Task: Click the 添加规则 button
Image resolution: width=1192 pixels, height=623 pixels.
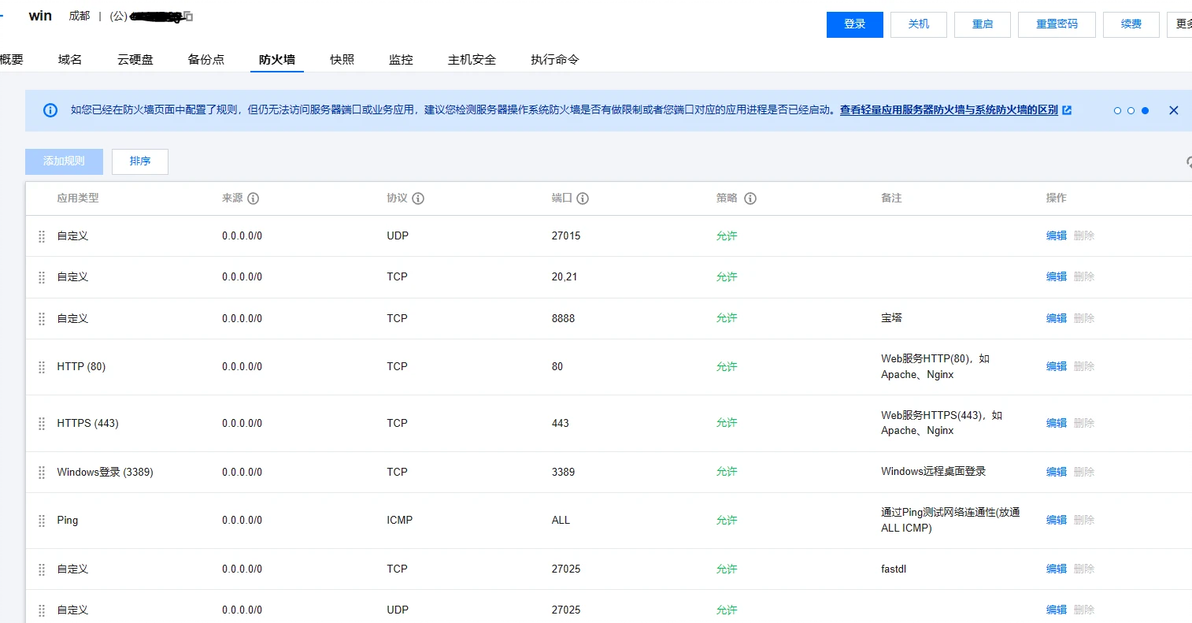Action: (64, 161)
